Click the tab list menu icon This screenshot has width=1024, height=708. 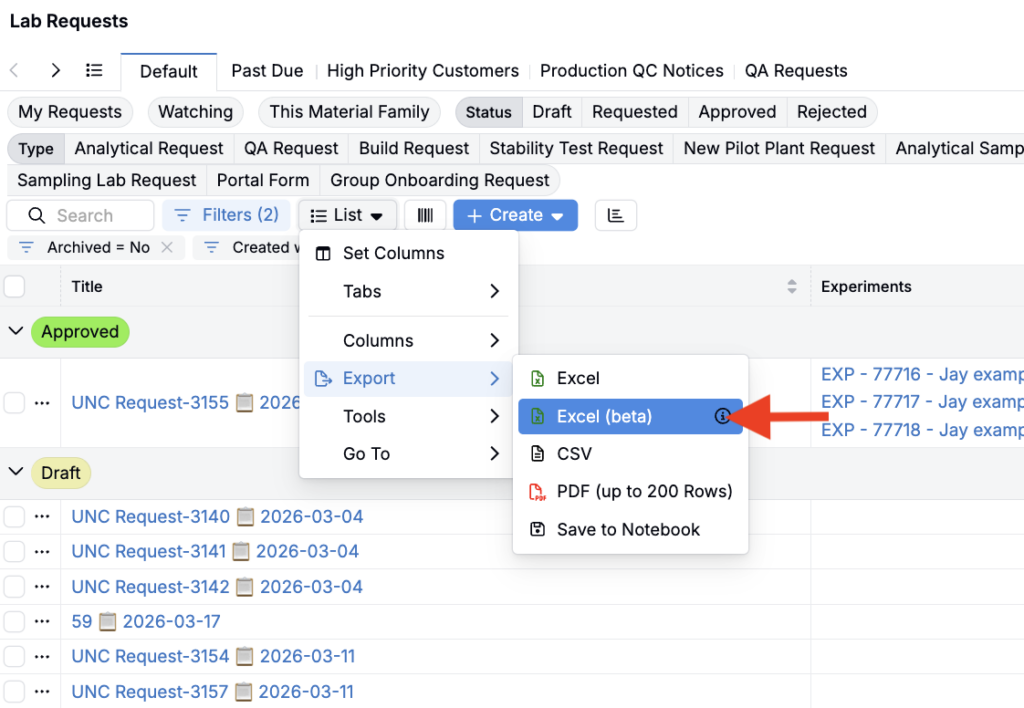(94, 71)
